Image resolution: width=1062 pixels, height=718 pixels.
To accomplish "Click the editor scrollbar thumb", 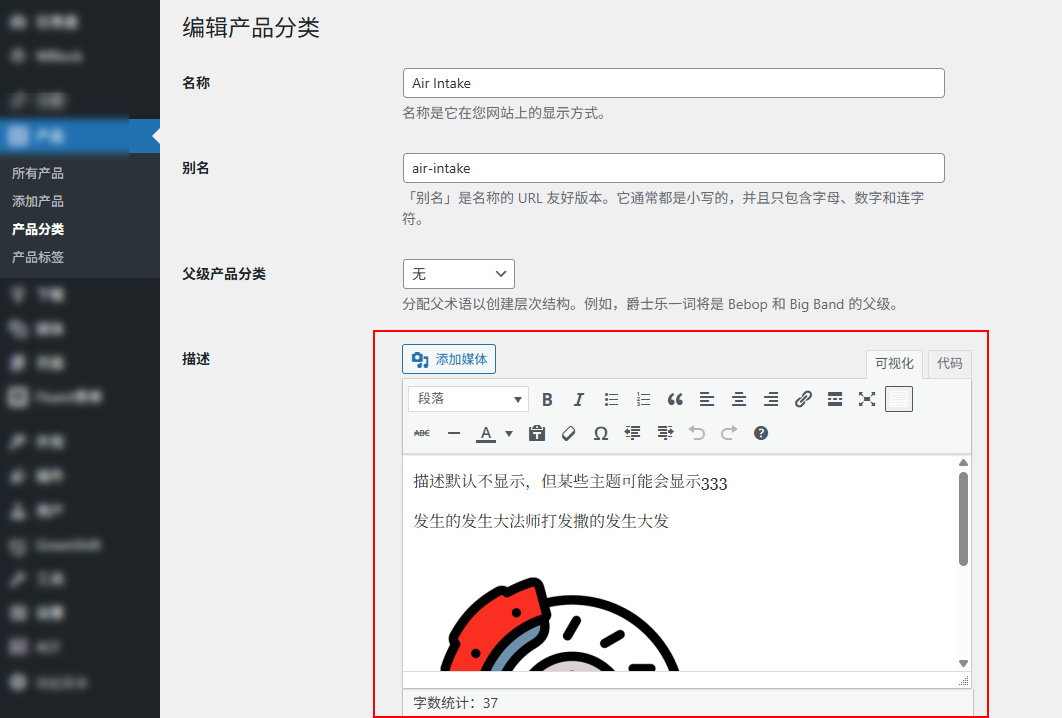I will (963, 519).
